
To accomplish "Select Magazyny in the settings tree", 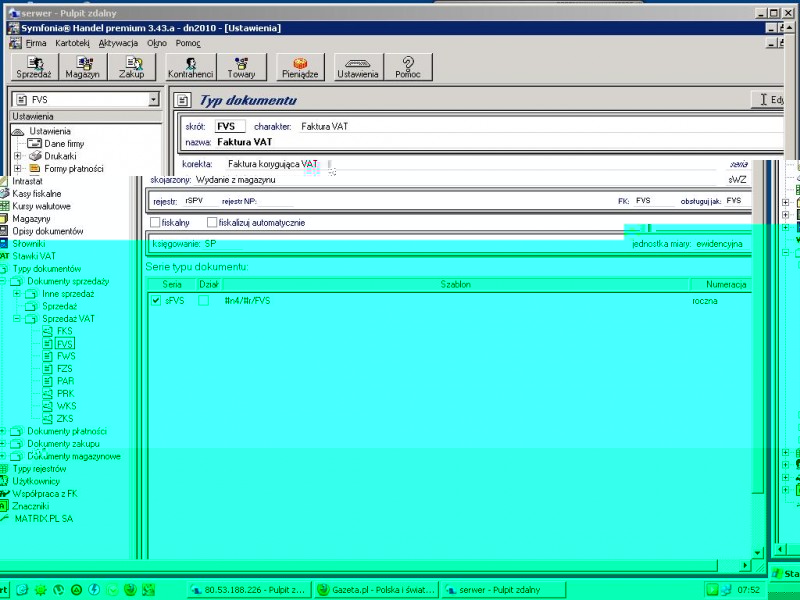I will coord(31,219).
